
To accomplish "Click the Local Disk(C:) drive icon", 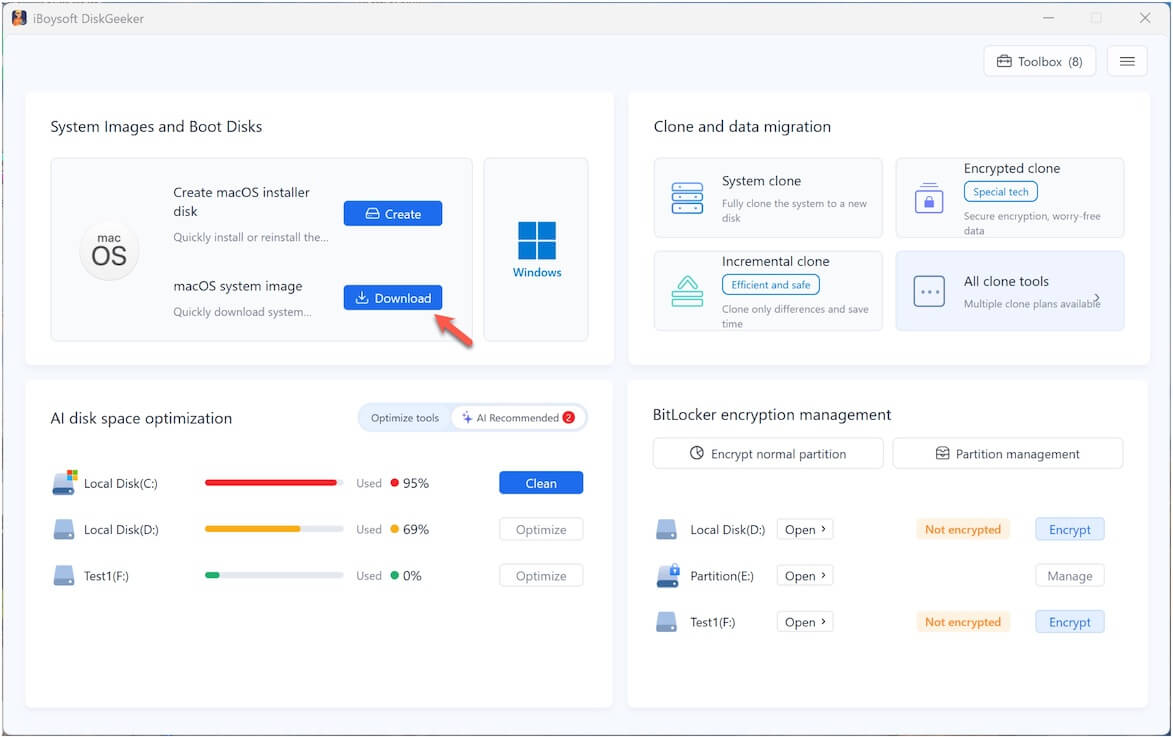I will coord(64,483).
